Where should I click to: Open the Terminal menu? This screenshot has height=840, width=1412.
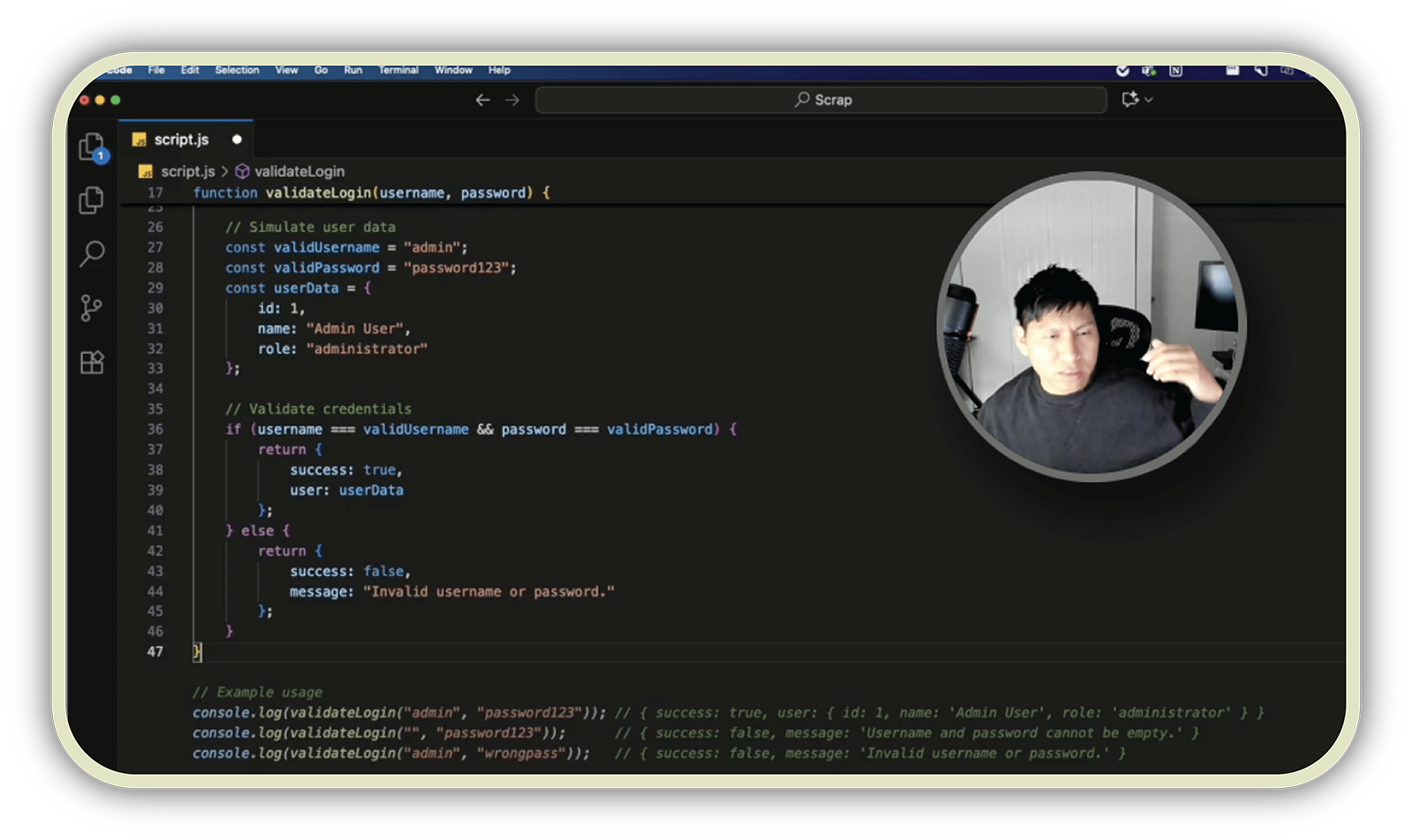click(398, 70)
